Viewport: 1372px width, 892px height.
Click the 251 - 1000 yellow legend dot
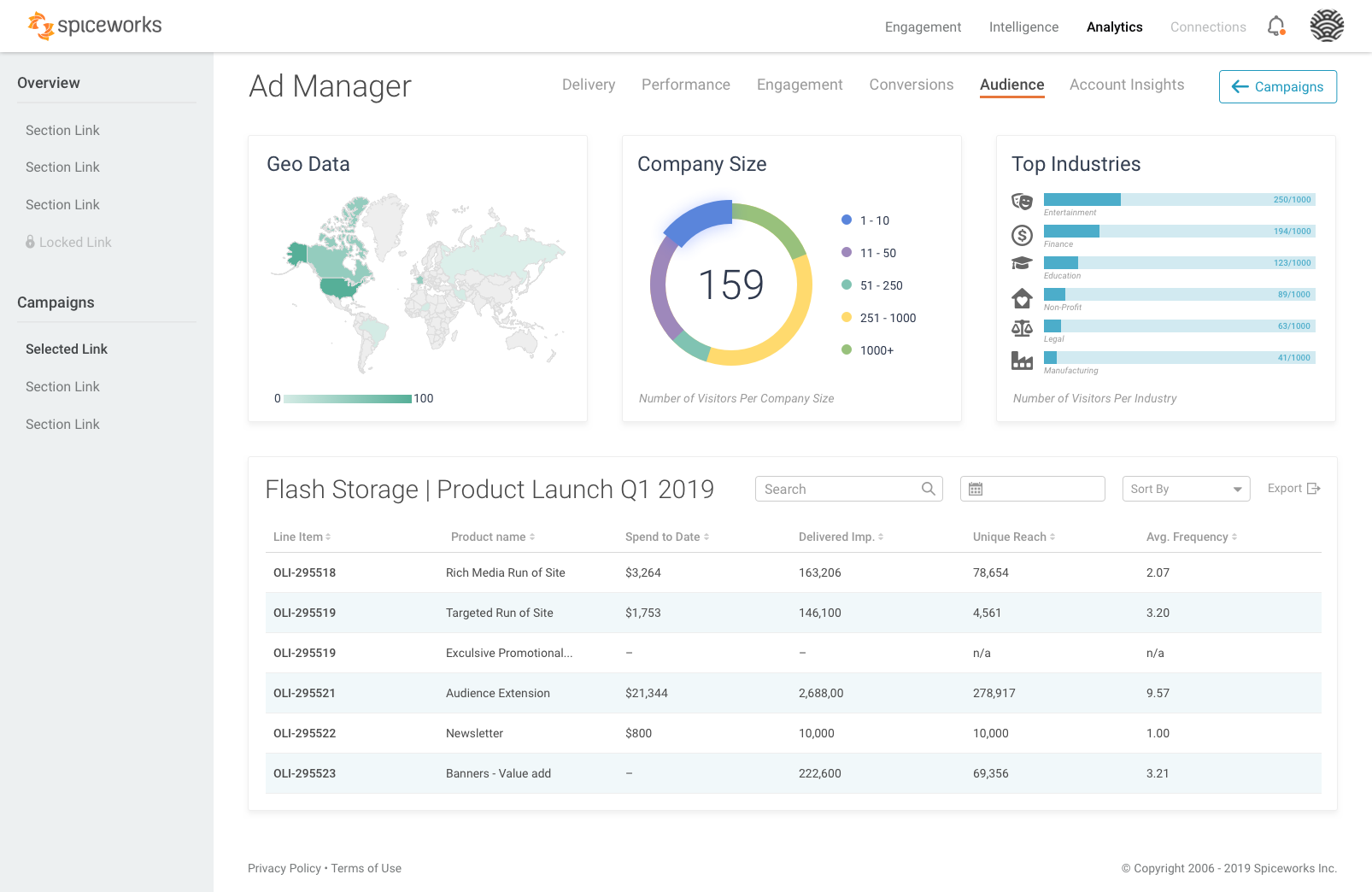pyautogui.click(x=847, y=317)
